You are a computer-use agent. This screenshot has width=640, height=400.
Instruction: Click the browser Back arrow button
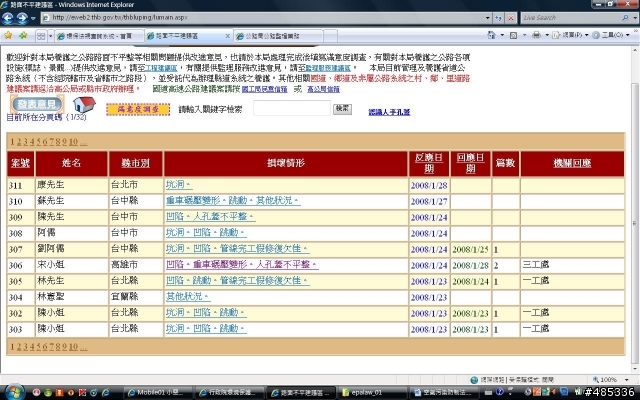pos(7,18)
